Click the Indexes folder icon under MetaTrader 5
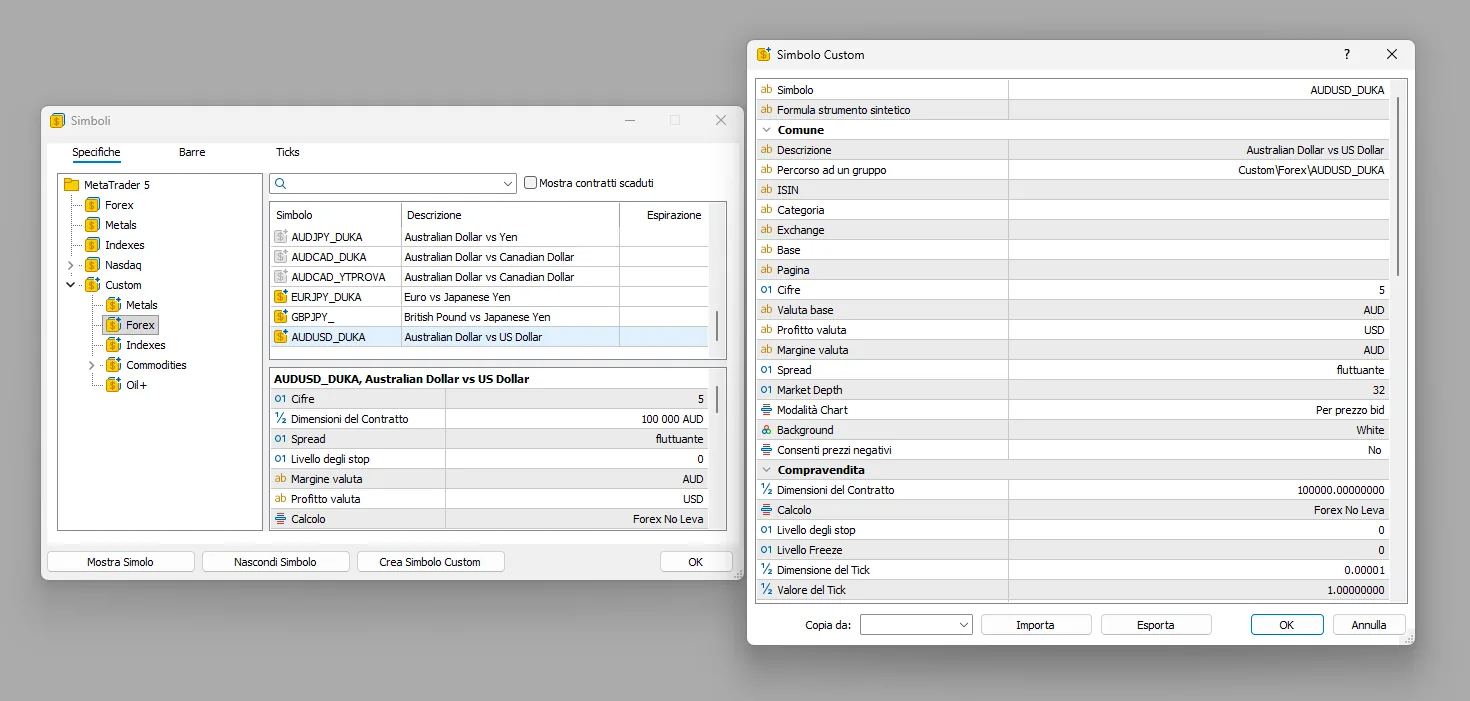This screenshot has height=701, width=1470. pos(93,245)
